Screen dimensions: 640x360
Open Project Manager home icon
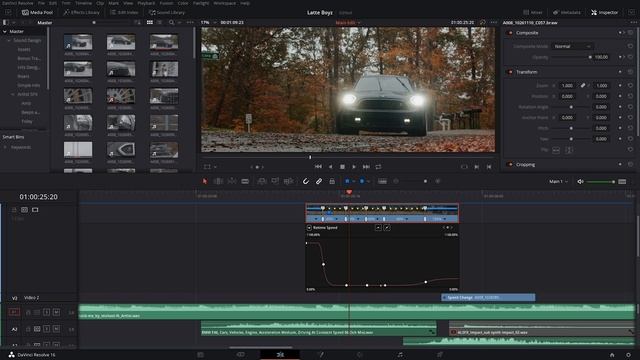(612, 355)
